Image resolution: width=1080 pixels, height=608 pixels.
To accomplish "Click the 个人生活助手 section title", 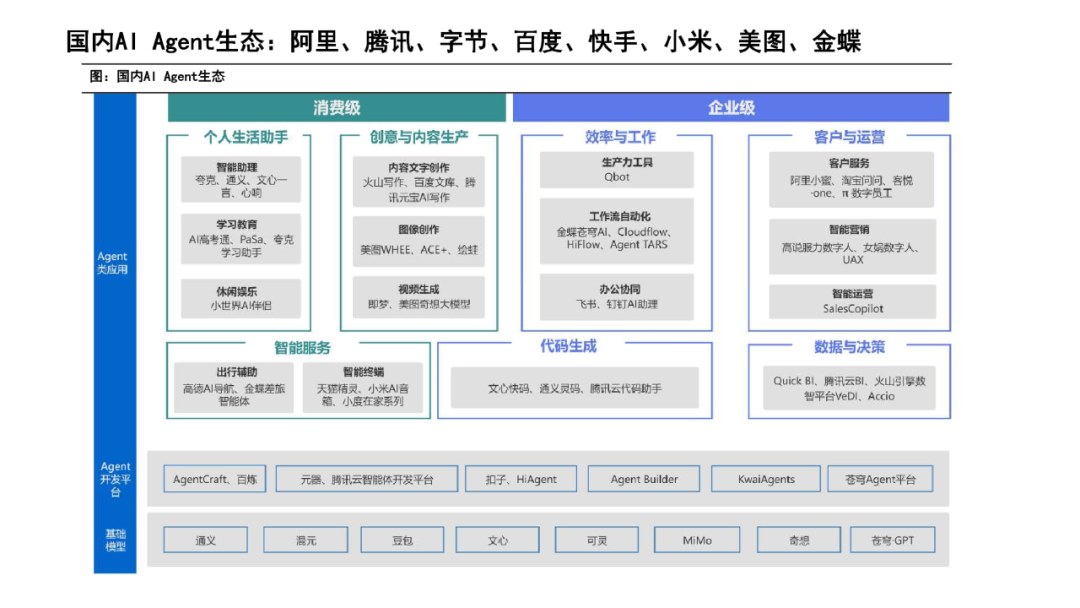I will point(245,137).
